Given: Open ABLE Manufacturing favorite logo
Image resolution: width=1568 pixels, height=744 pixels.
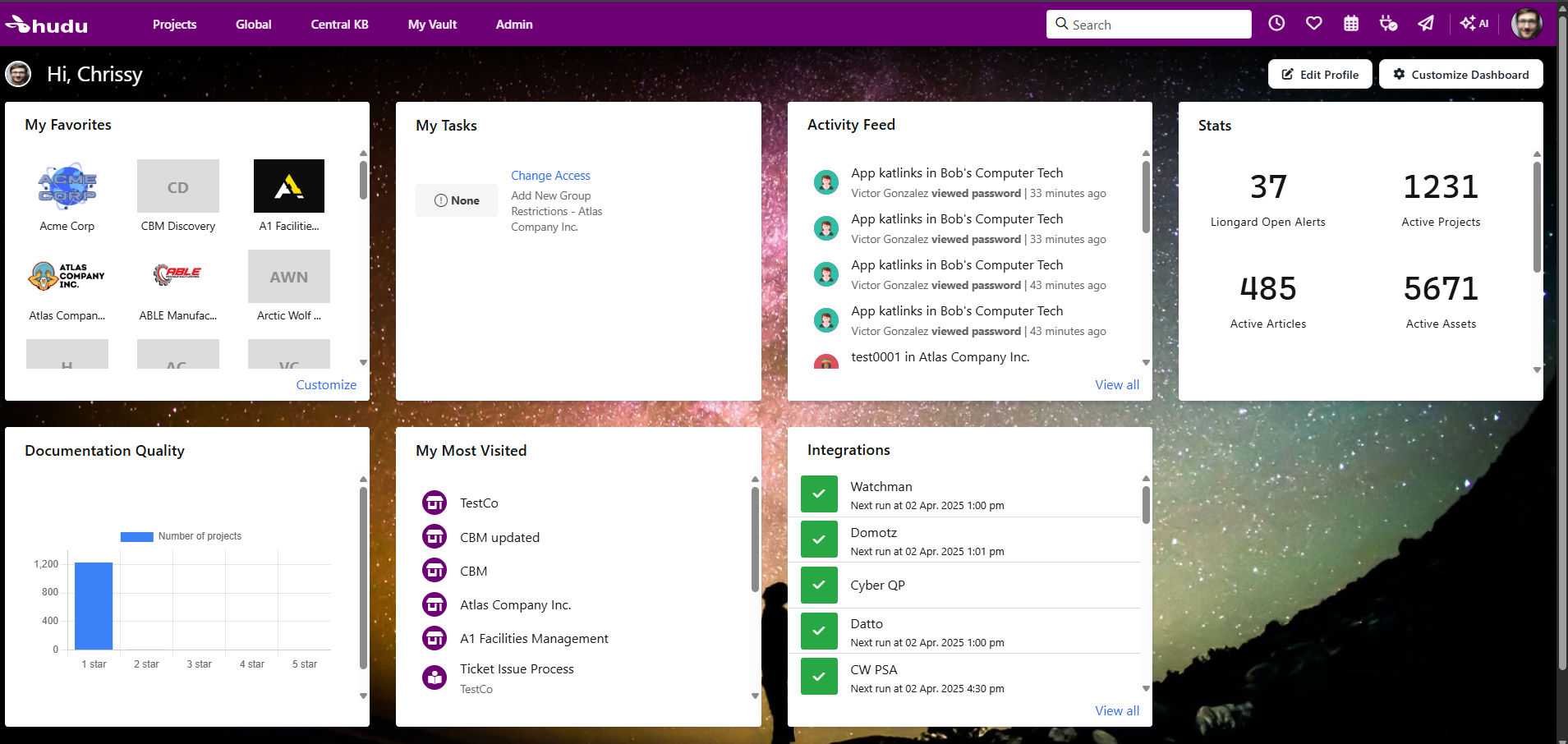Looking at the screenshot, I should point(178,275).
